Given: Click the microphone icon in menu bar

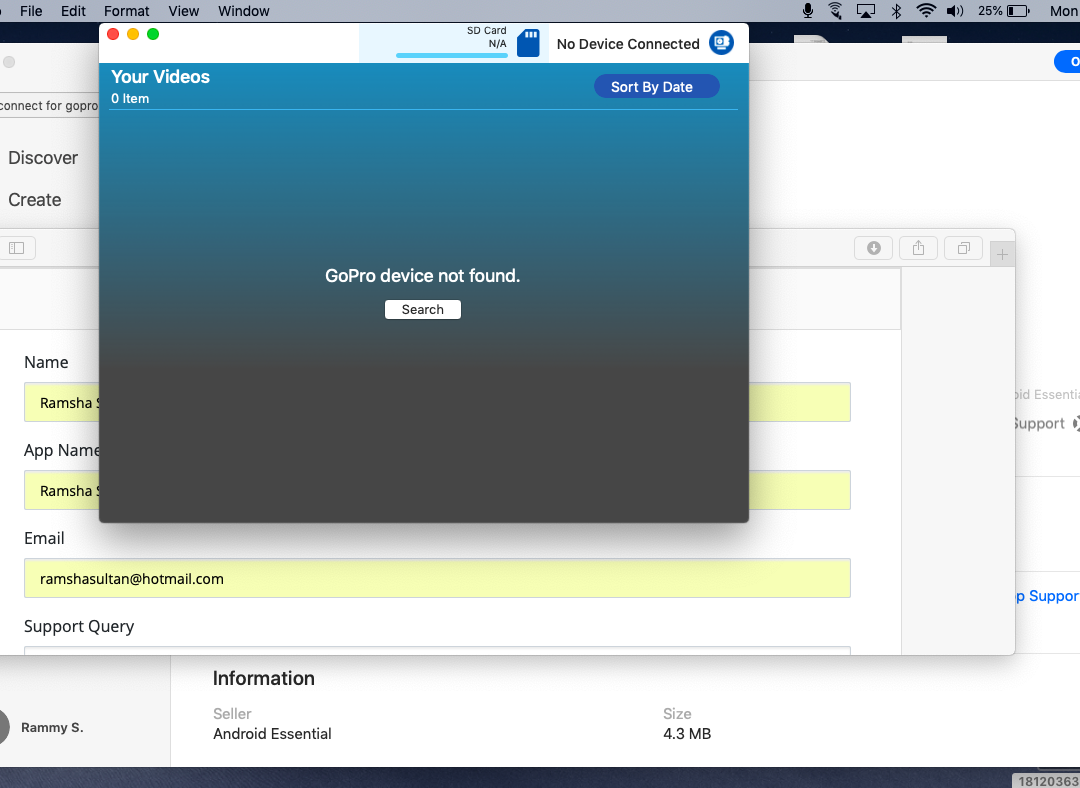Looking at the screenshot, I should (808, 10).
